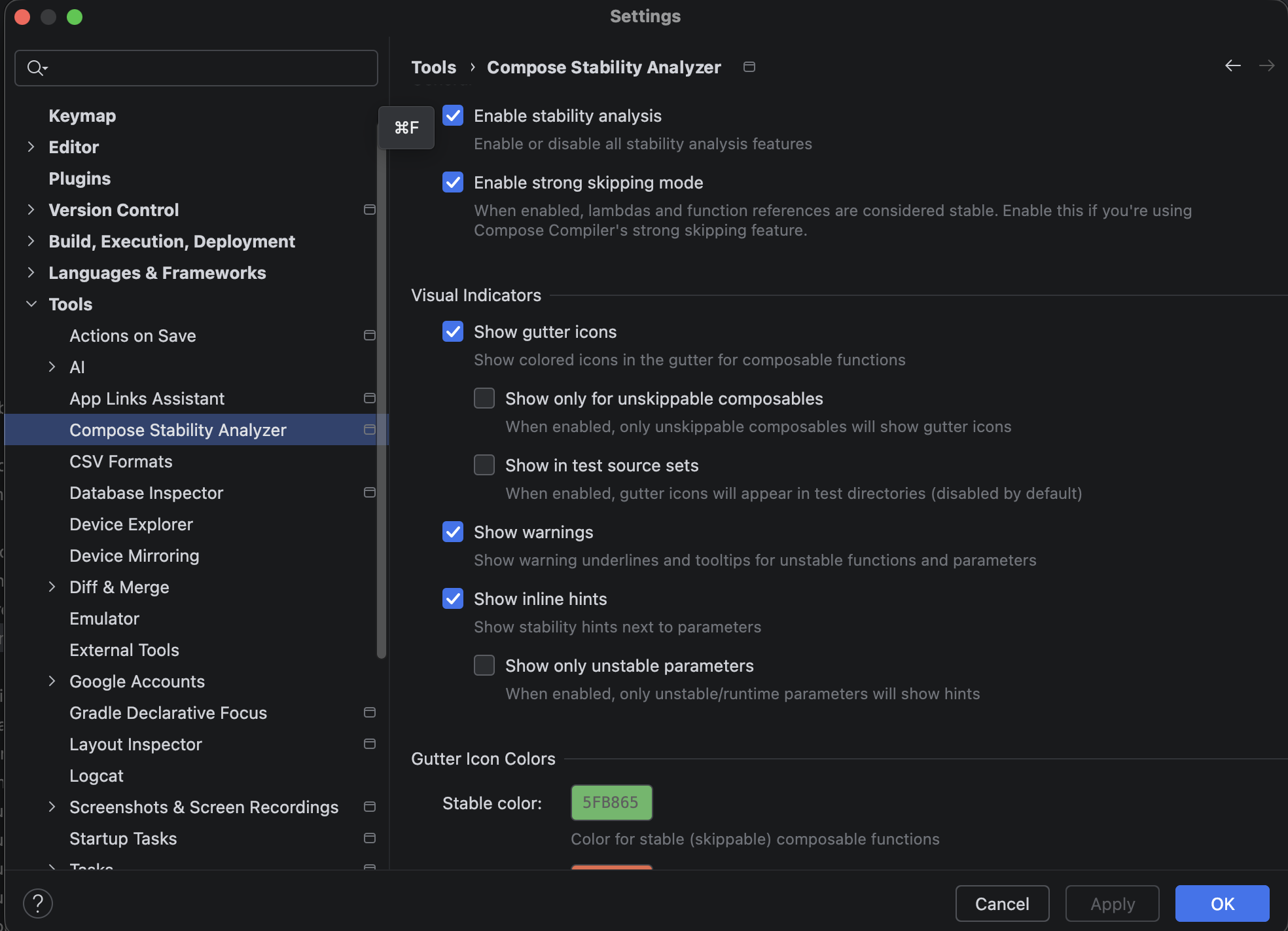Navigate forward with the right arrow
This screenshot has height=931, width=1288.
(x=1267, y=65)
